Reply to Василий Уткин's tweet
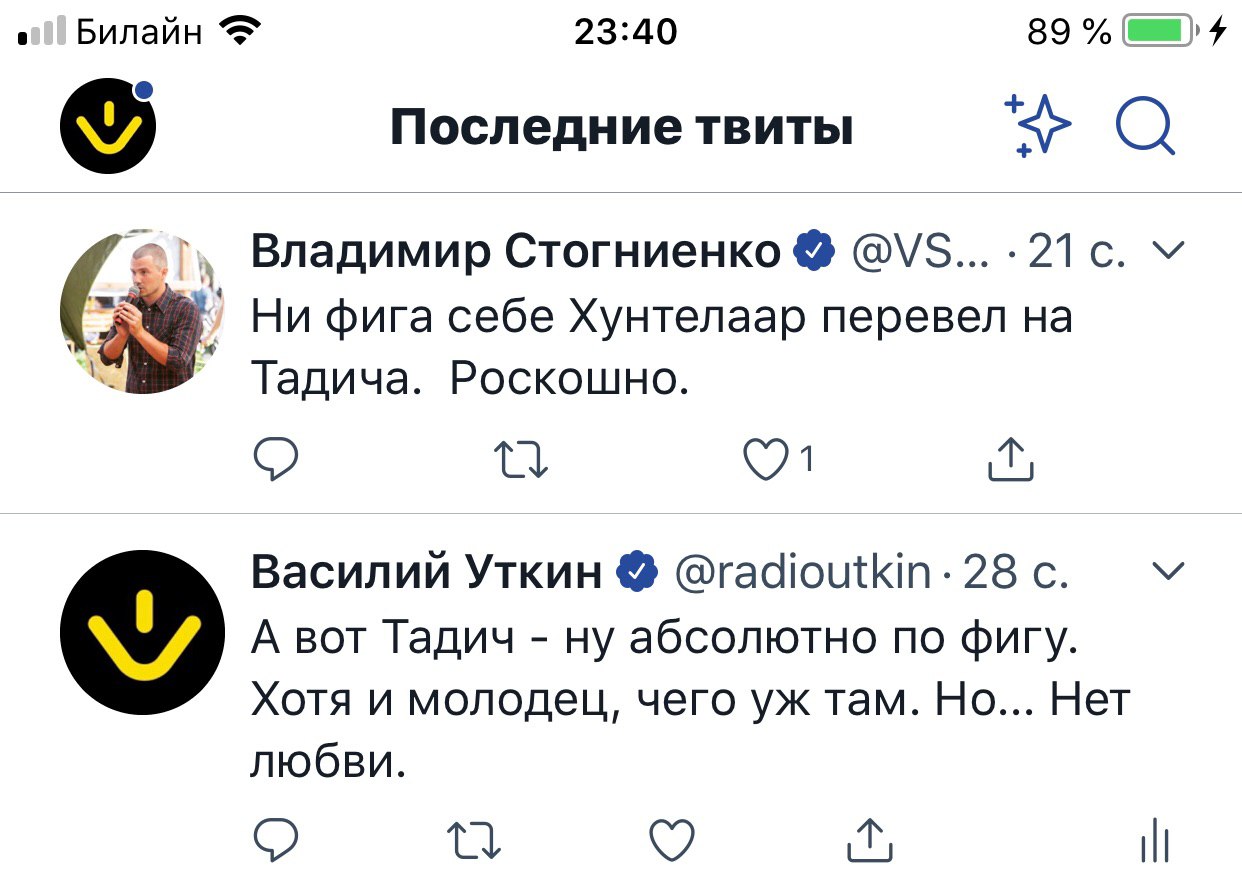This screenshot has height=892, width=1242. (x=275, y=840)
